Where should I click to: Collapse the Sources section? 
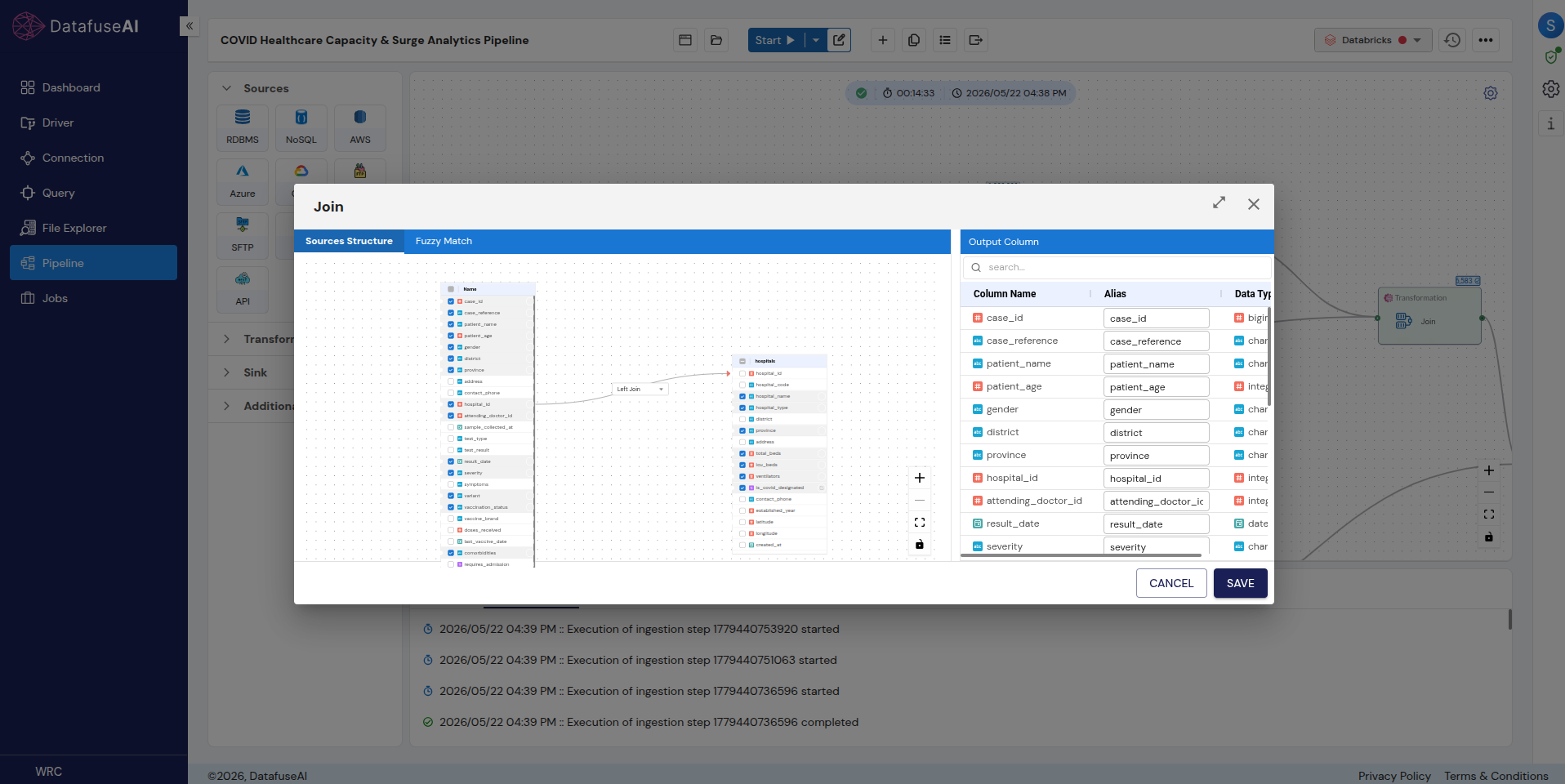point(226,88)
